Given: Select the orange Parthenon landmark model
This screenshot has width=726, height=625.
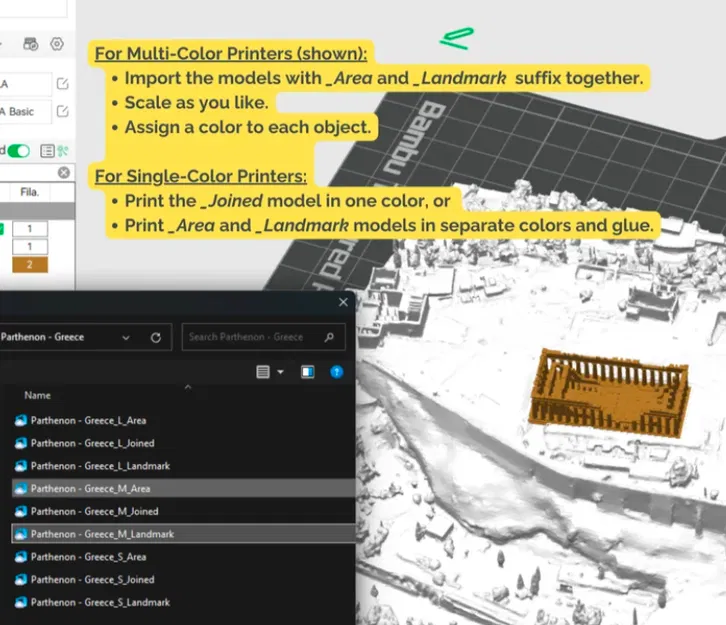Looking at the screenshot, I should coord(609,394).
